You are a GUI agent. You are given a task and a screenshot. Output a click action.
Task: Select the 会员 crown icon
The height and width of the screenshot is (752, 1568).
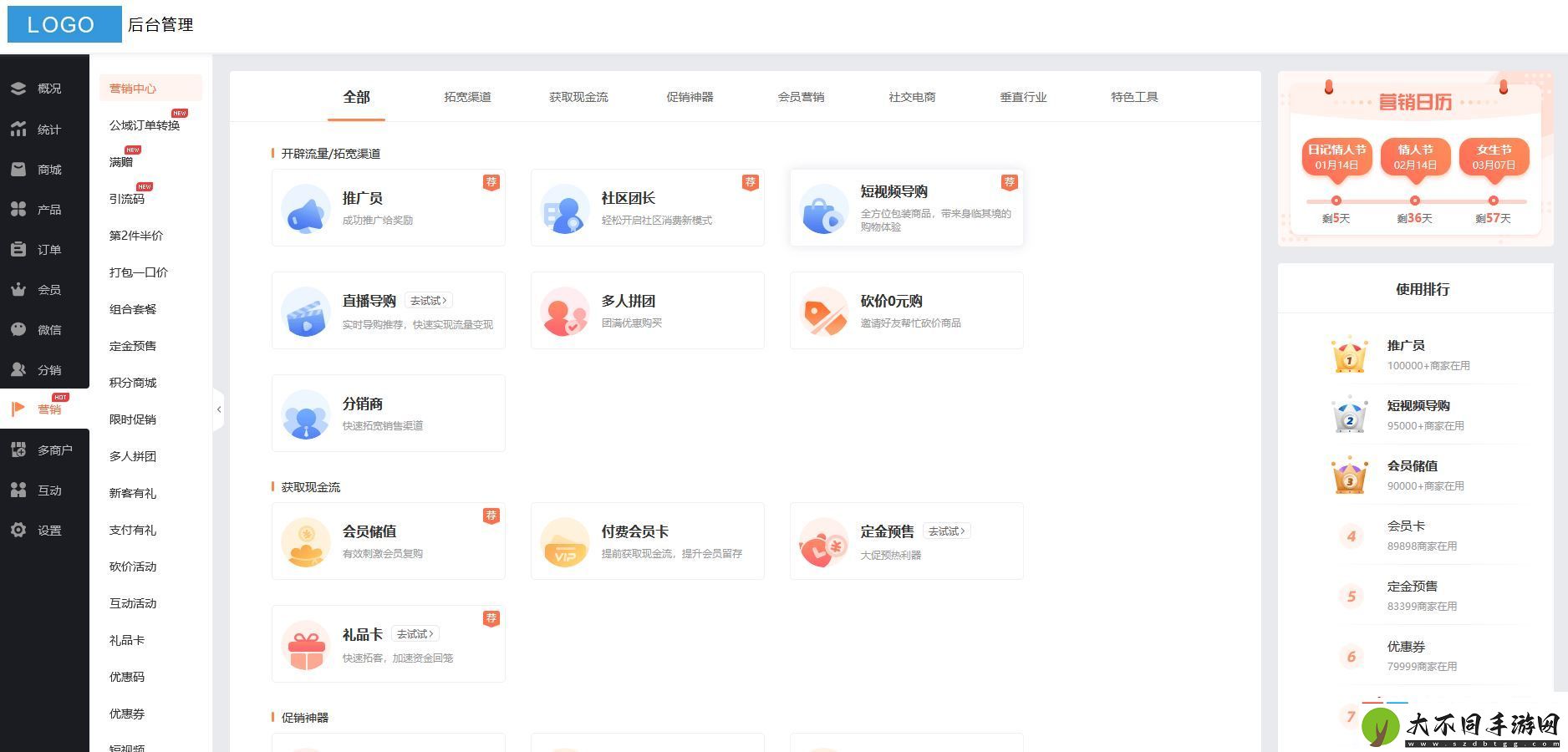[18, 289]
